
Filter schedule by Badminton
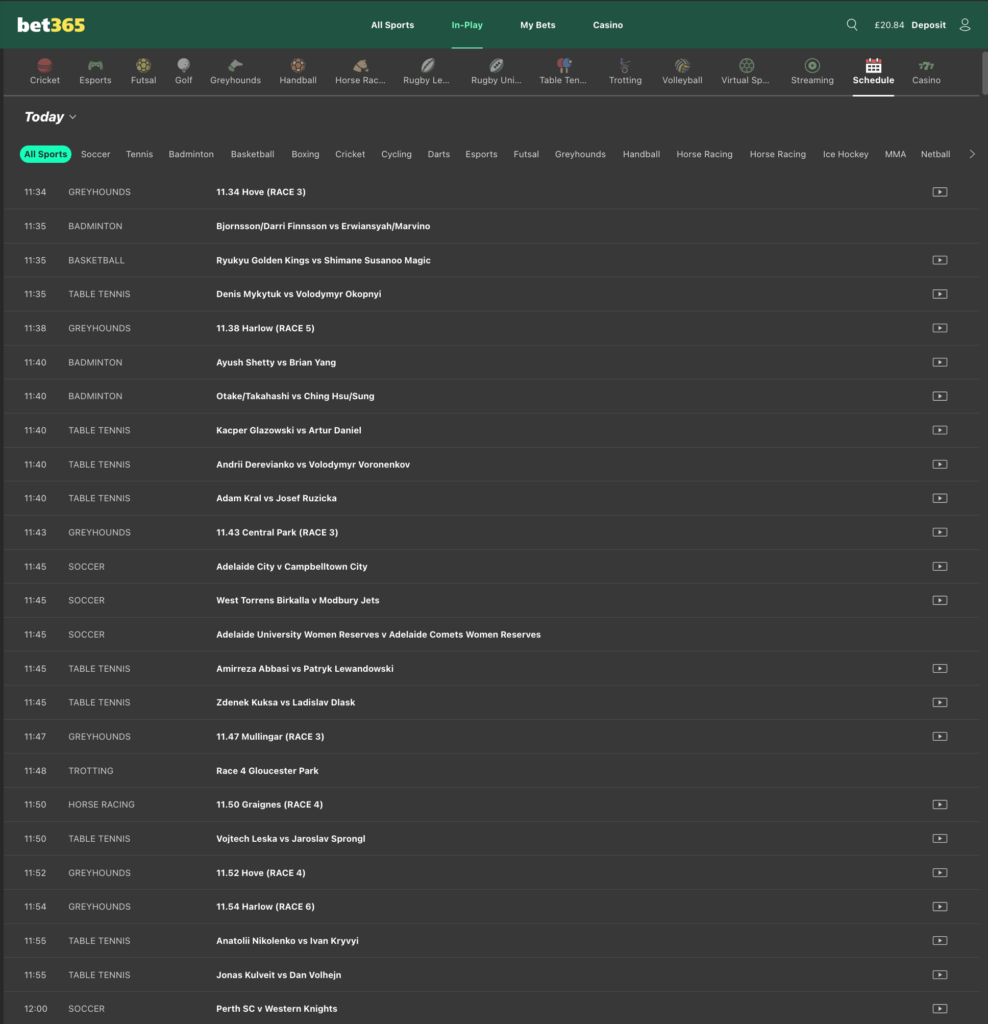click(x=191, y=154)
